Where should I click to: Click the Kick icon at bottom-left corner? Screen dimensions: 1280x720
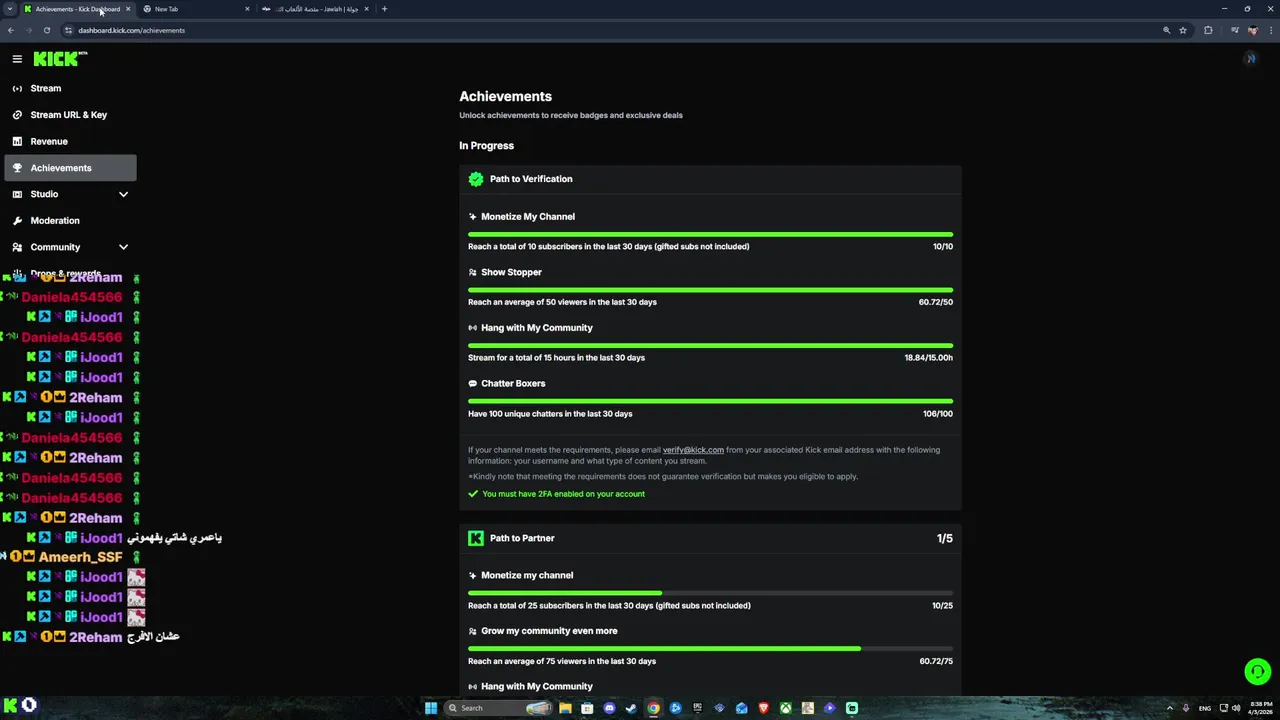pos(10,706)
